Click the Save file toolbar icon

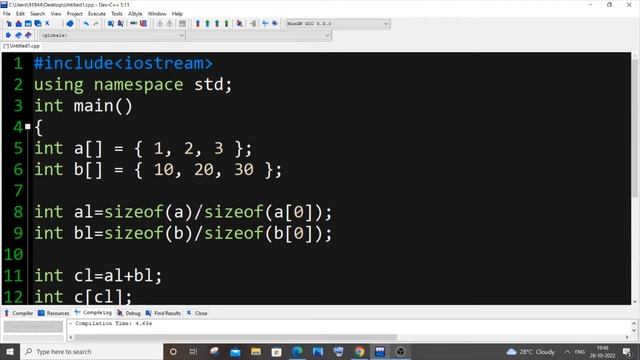[28, 24]
